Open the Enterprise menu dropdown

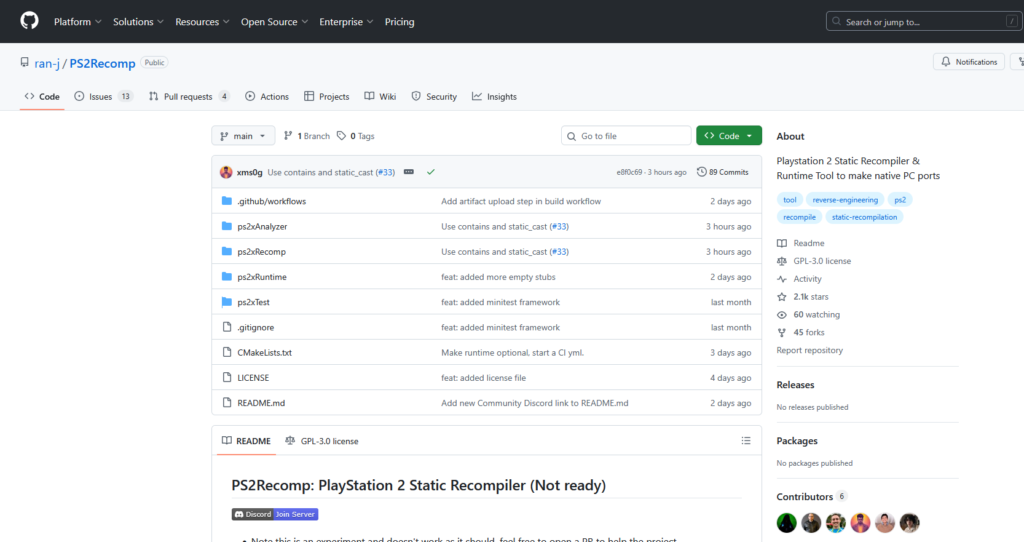click(346, 22)
